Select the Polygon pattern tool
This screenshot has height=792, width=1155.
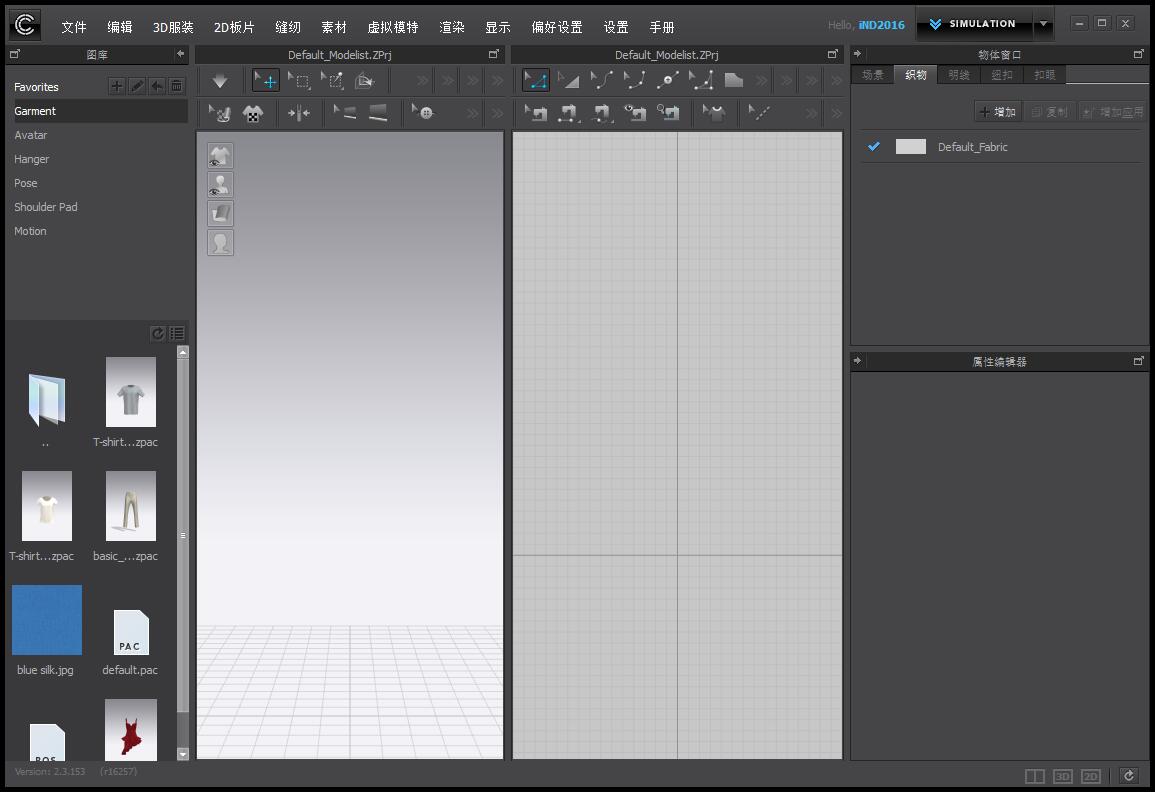(701, 80)
